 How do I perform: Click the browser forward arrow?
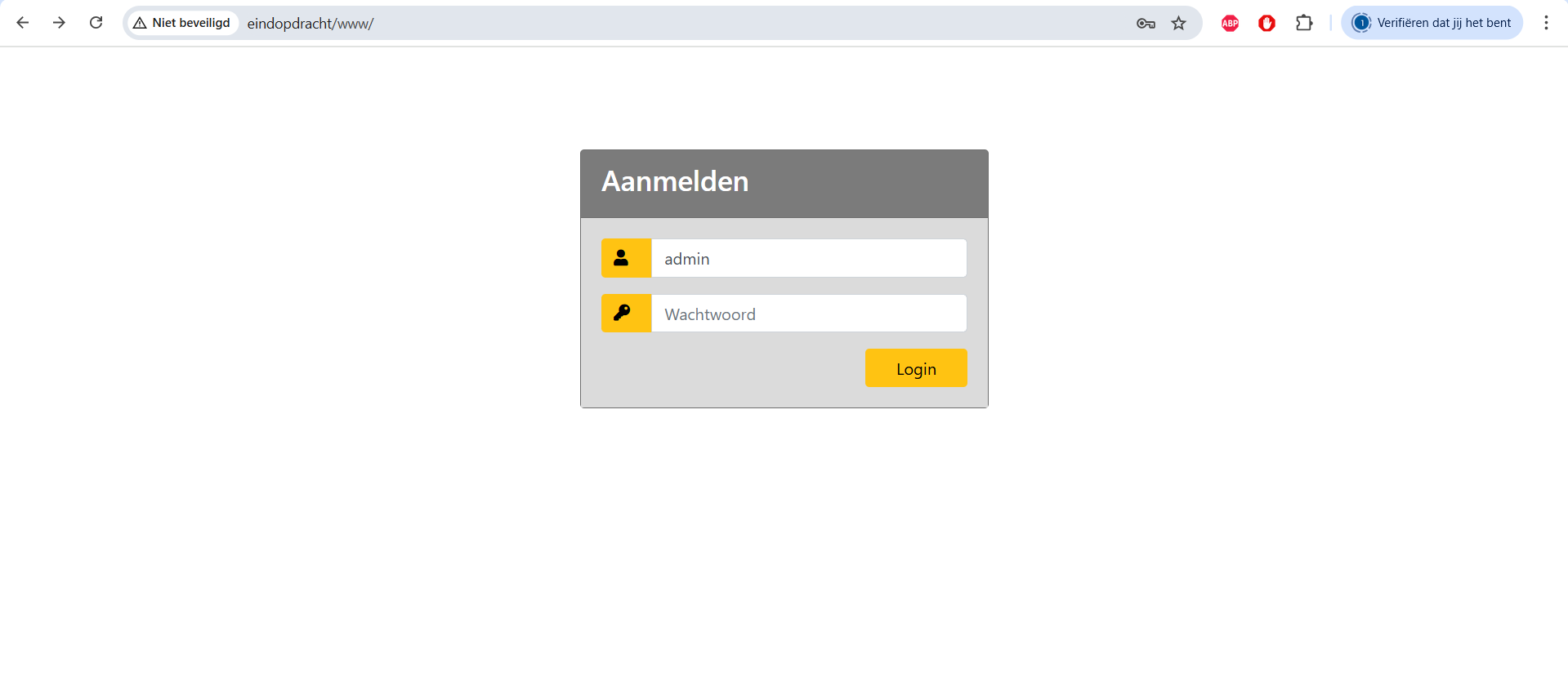coord(59,23)
